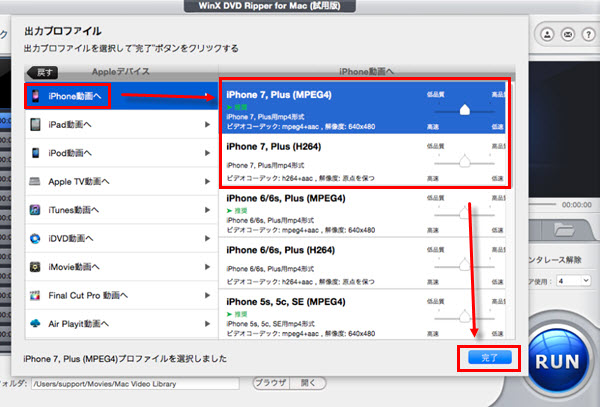Image resolution: width=600 pixels, height=407 pixels.
Task: Open the output folder icon tab
Action: coord(564,230)
